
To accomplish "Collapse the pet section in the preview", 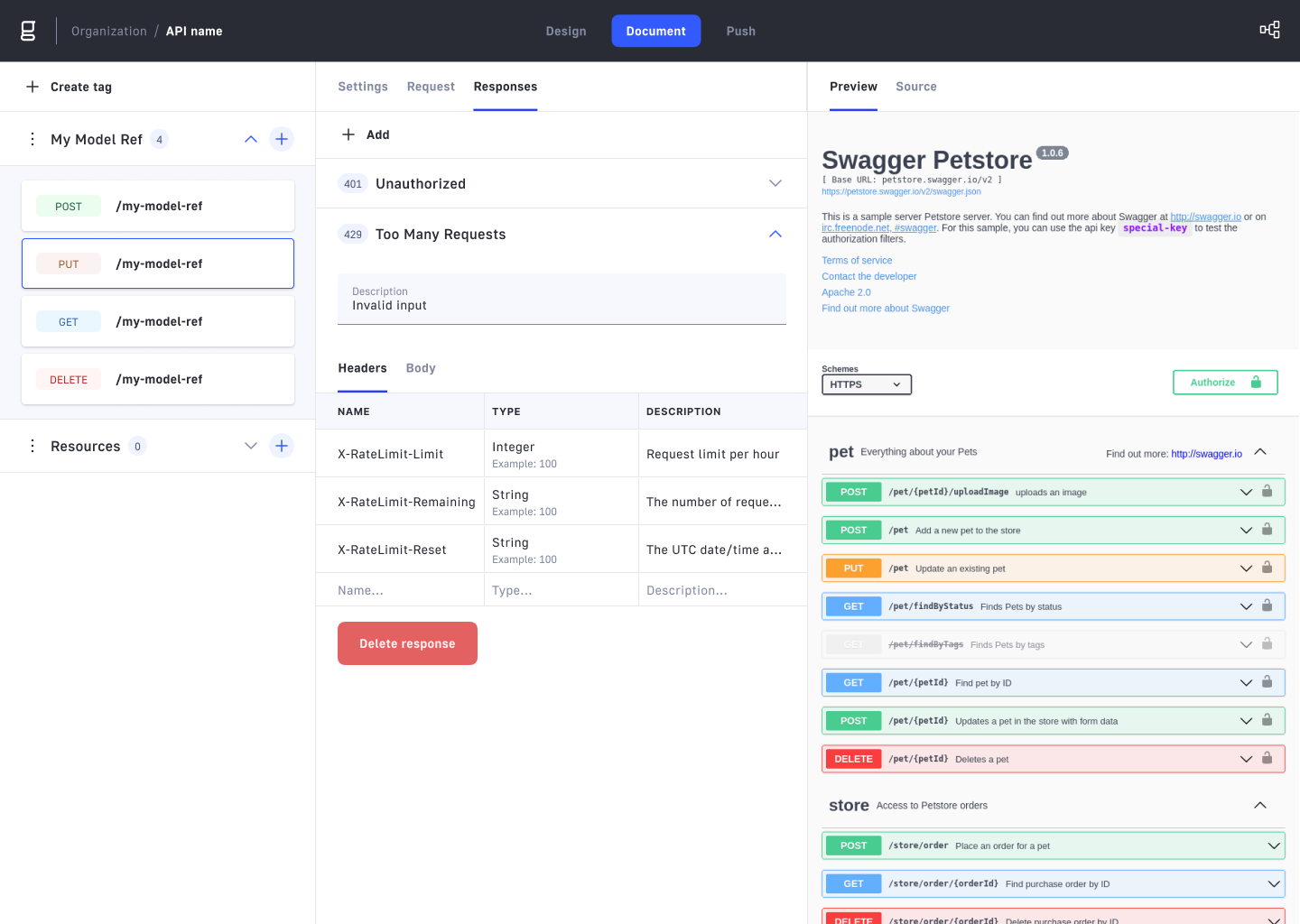I will click(1260, 452).
